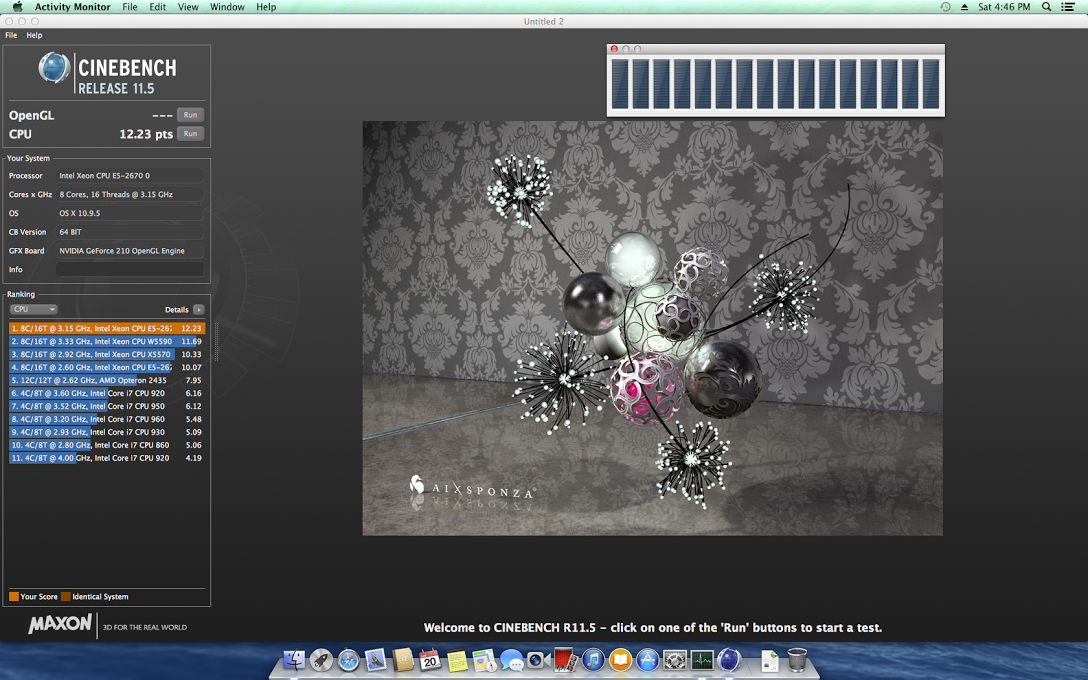Expand ranking Details arrow button

coord(198,309)
